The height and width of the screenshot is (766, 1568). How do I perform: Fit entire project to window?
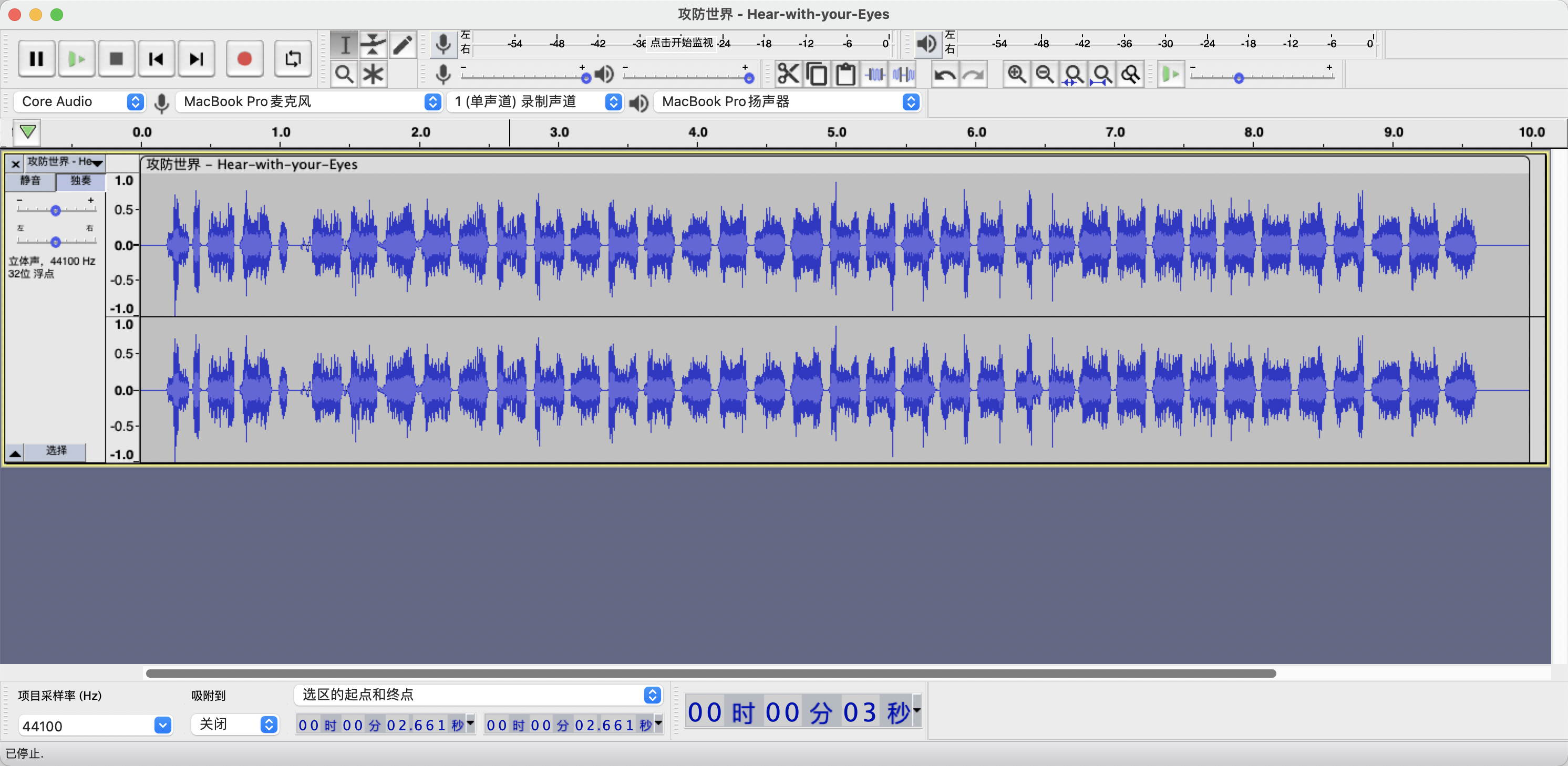tap(1102, 74)
